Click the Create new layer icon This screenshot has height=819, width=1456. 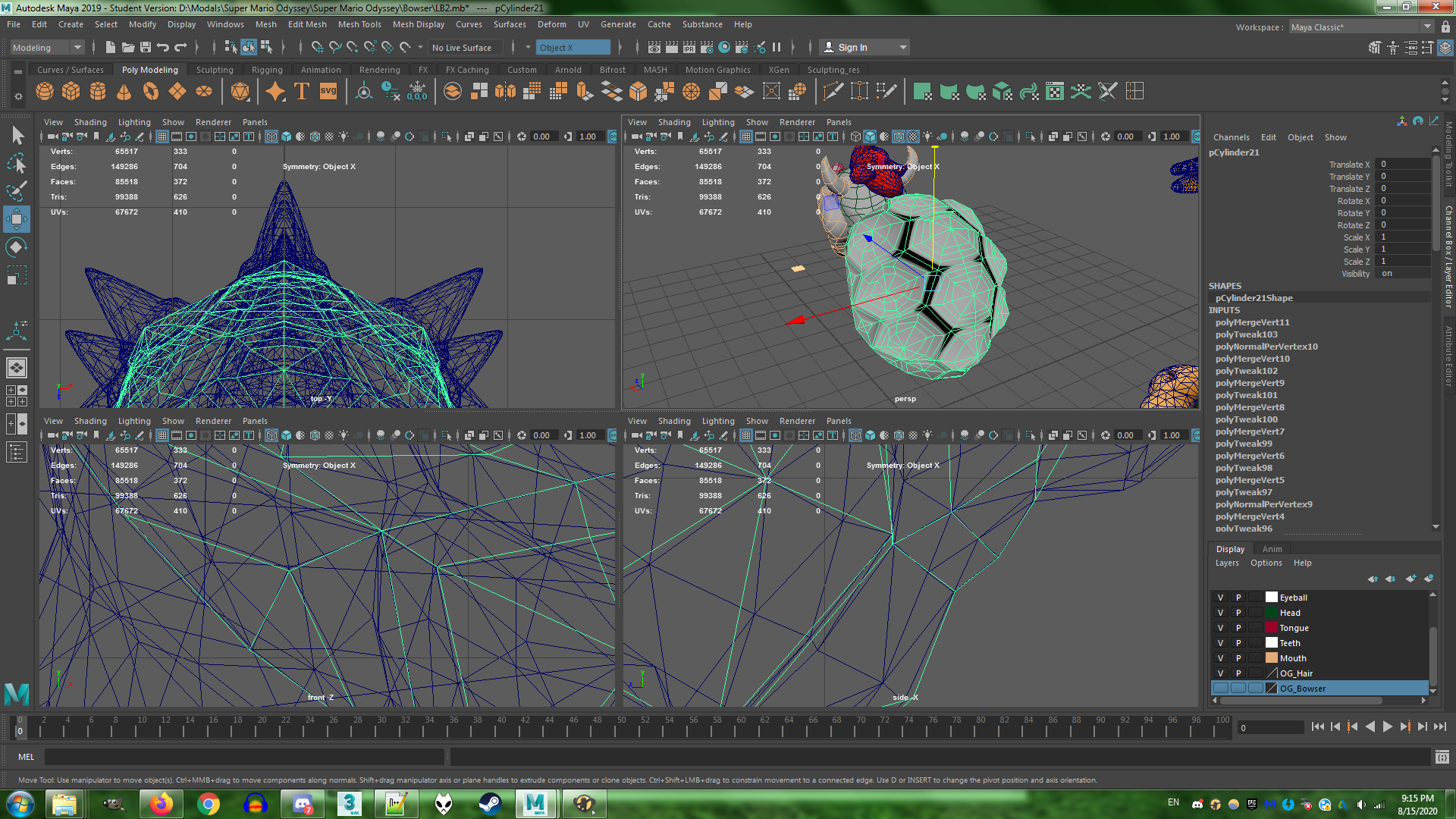pos(1410,579)
